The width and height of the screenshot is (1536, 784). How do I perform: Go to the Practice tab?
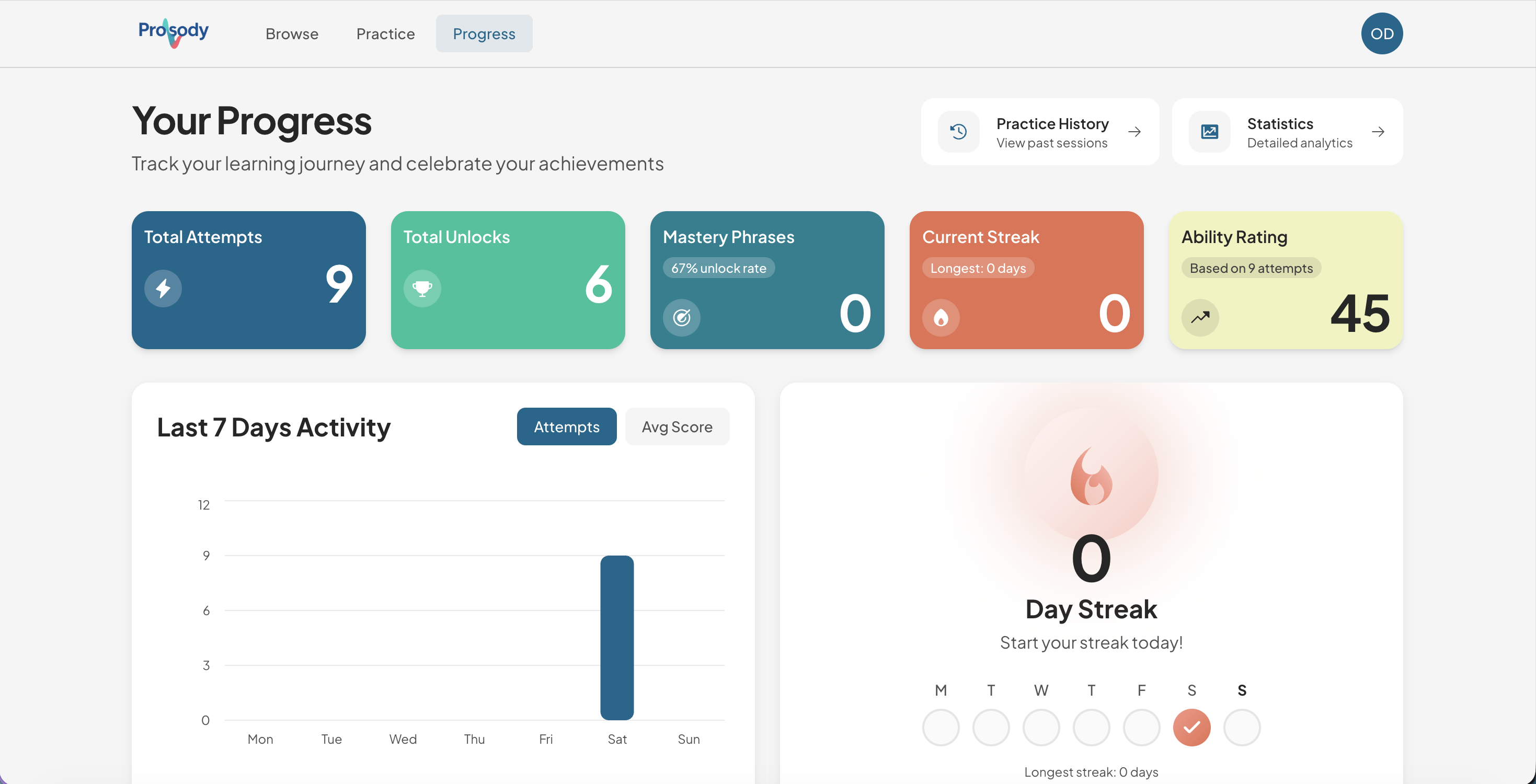tap(385, 34)
